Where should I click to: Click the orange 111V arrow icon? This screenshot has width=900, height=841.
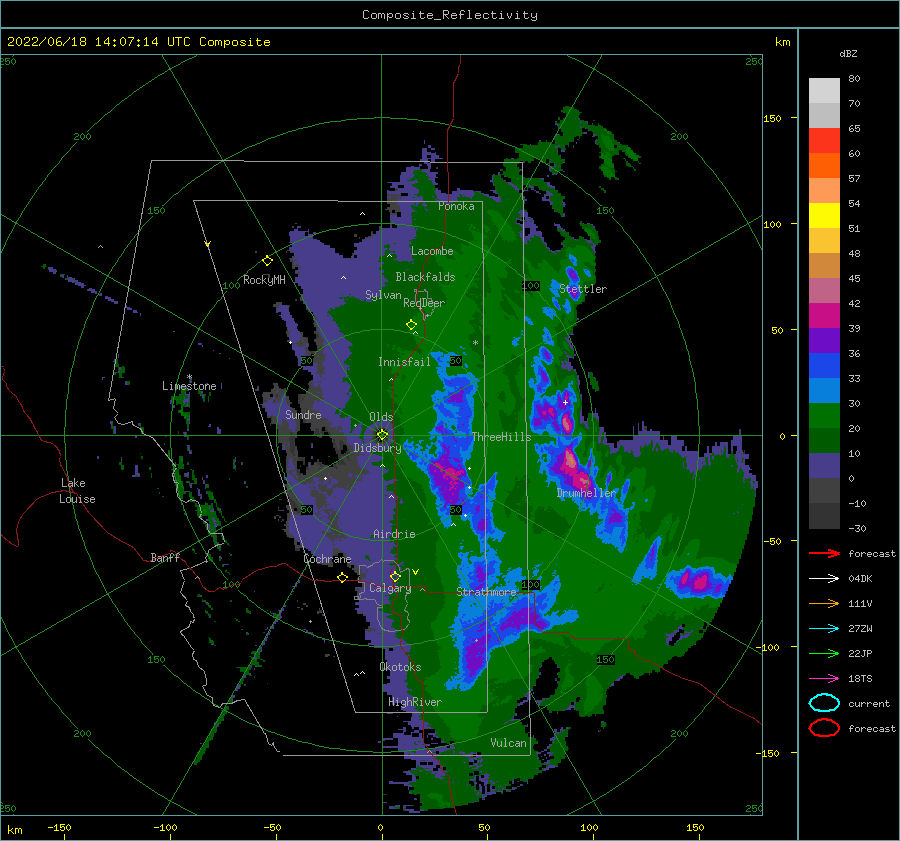(824, 603)
